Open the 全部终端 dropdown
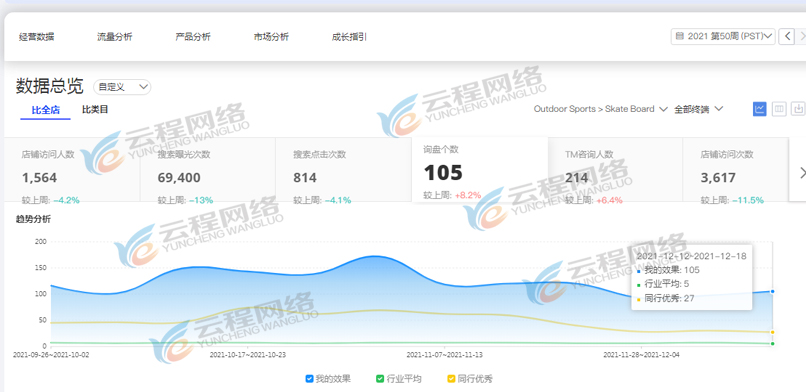This screenshot has width=806, height=392. pos(699,109)
